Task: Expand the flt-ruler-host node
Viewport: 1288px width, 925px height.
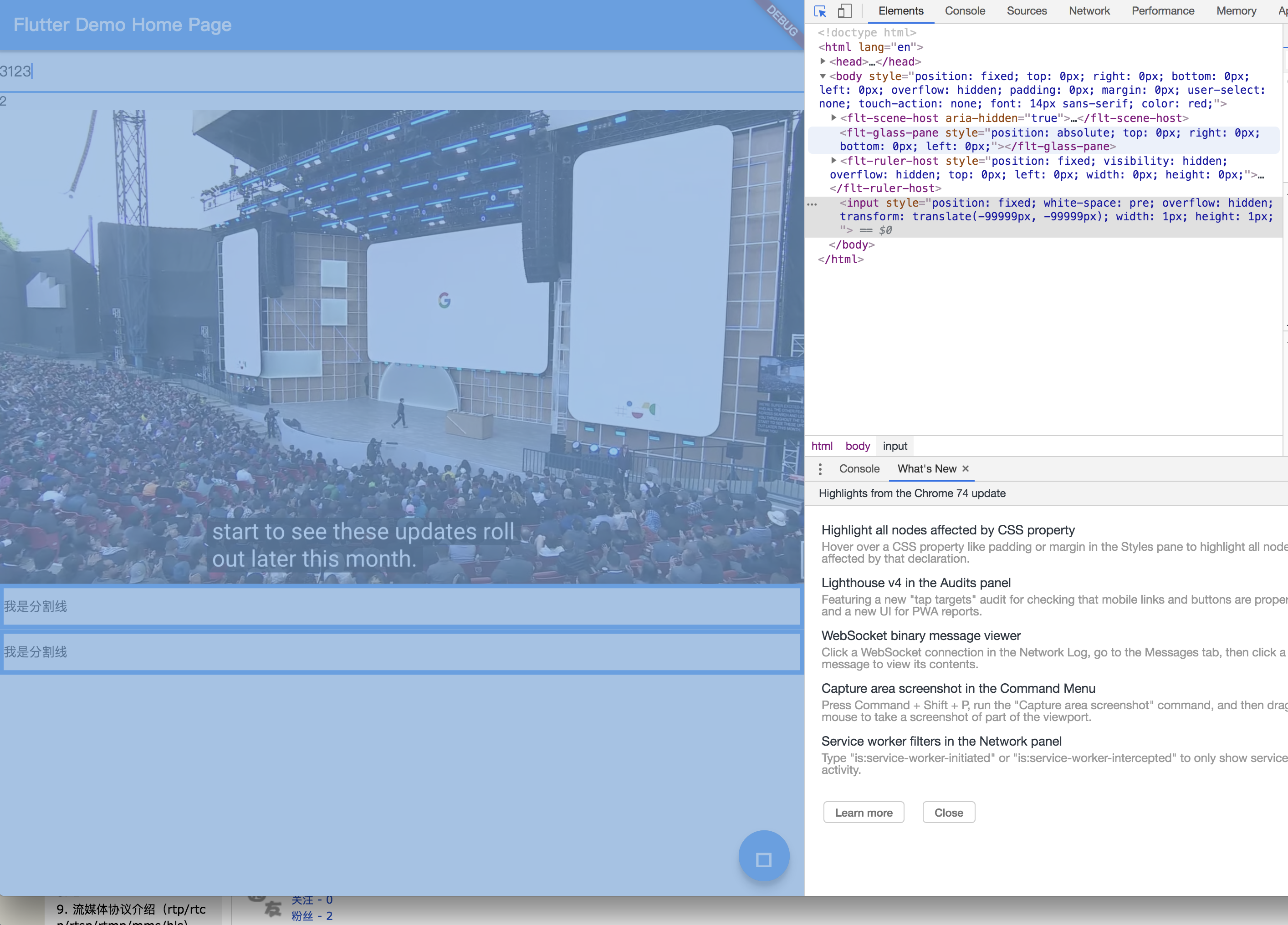Action: 833,161
